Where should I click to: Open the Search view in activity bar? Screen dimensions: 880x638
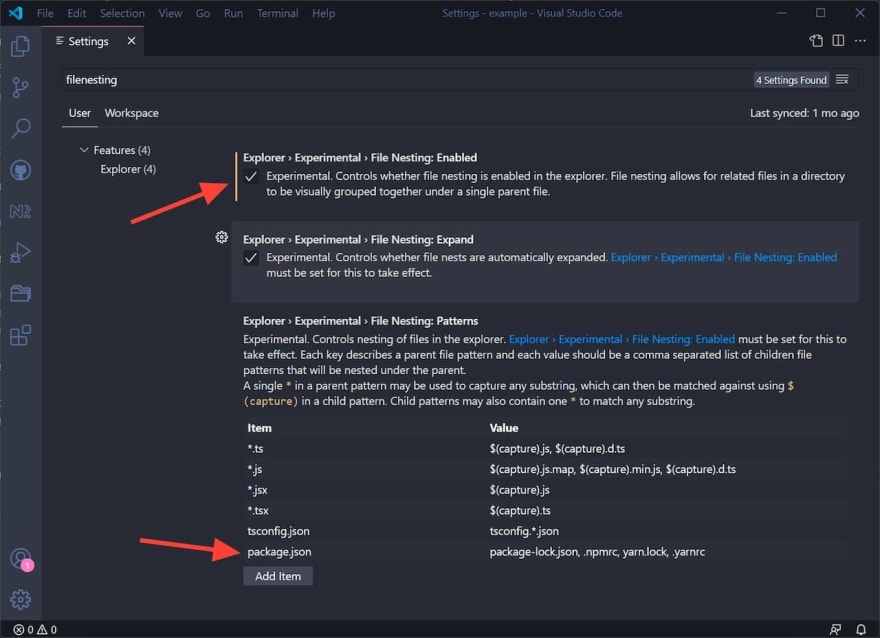click(20, 128)
